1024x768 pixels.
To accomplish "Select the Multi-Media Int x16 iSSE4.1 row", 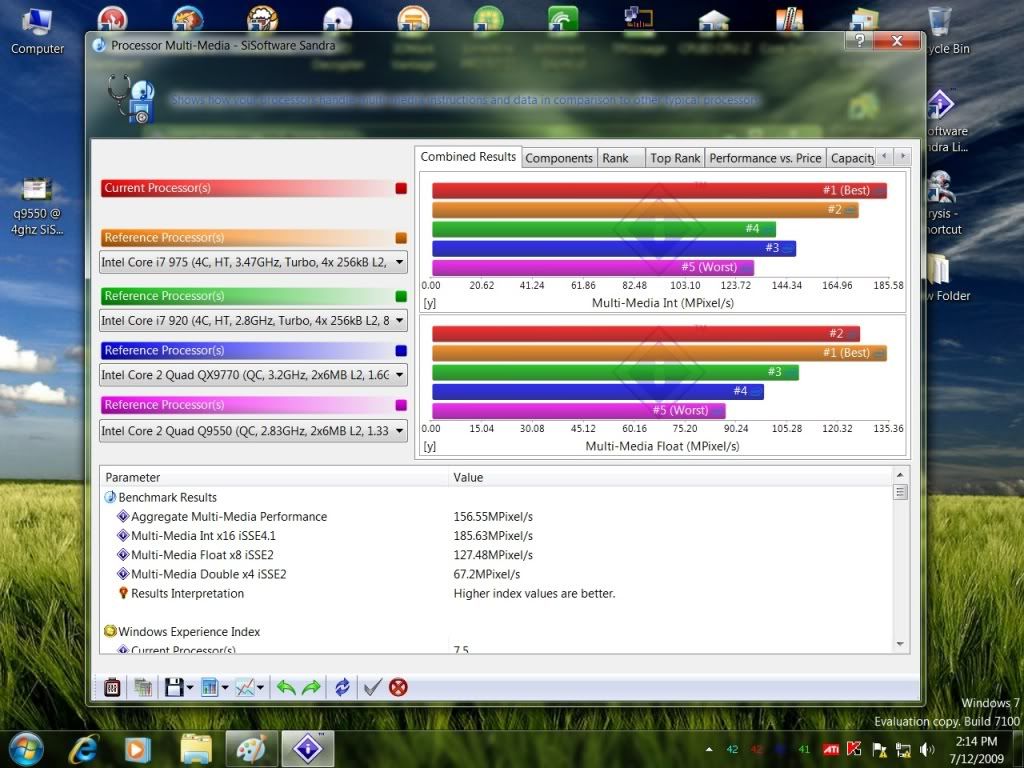I will tap(496, 536).
